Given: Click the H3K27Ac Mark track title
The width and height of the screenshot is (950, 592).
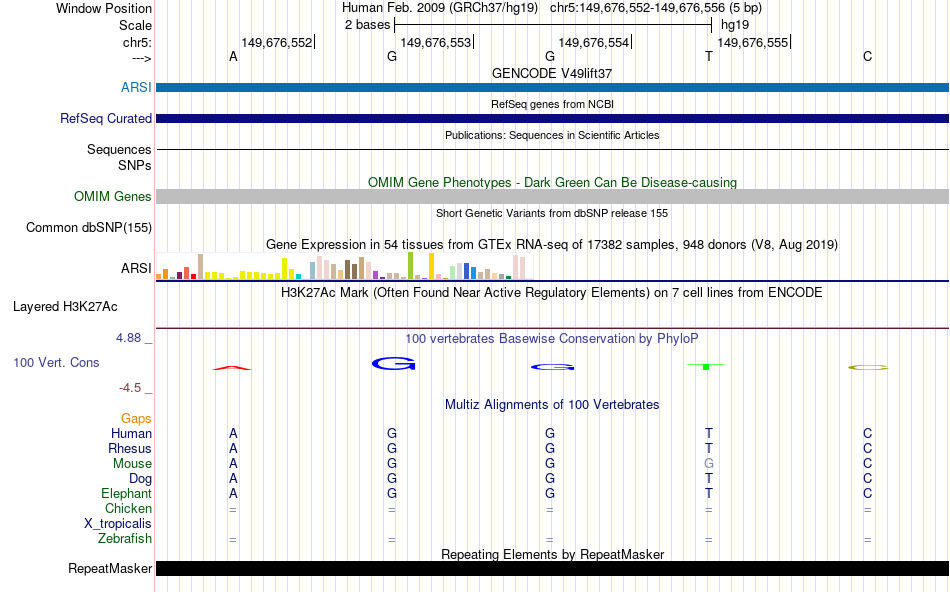Looking at the screenshot, I should pyautogui.click(x=551, y=293).
